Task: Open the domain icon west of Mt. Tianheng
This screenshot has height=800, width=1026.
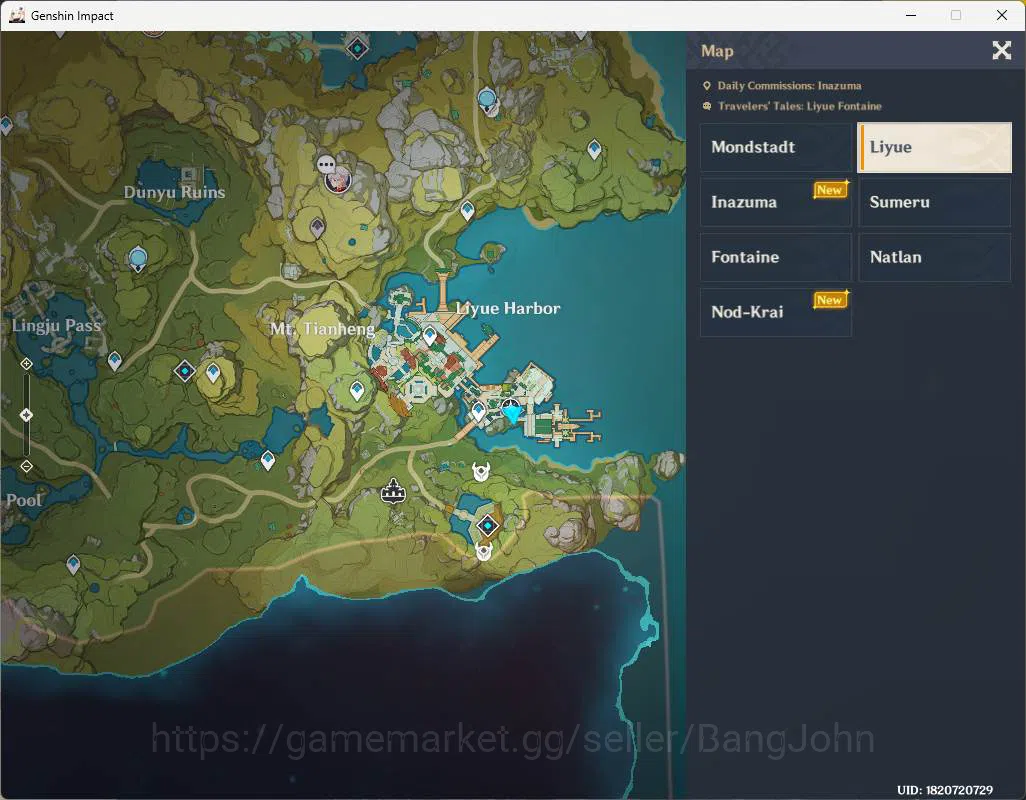Action: [x=185, y=371]
